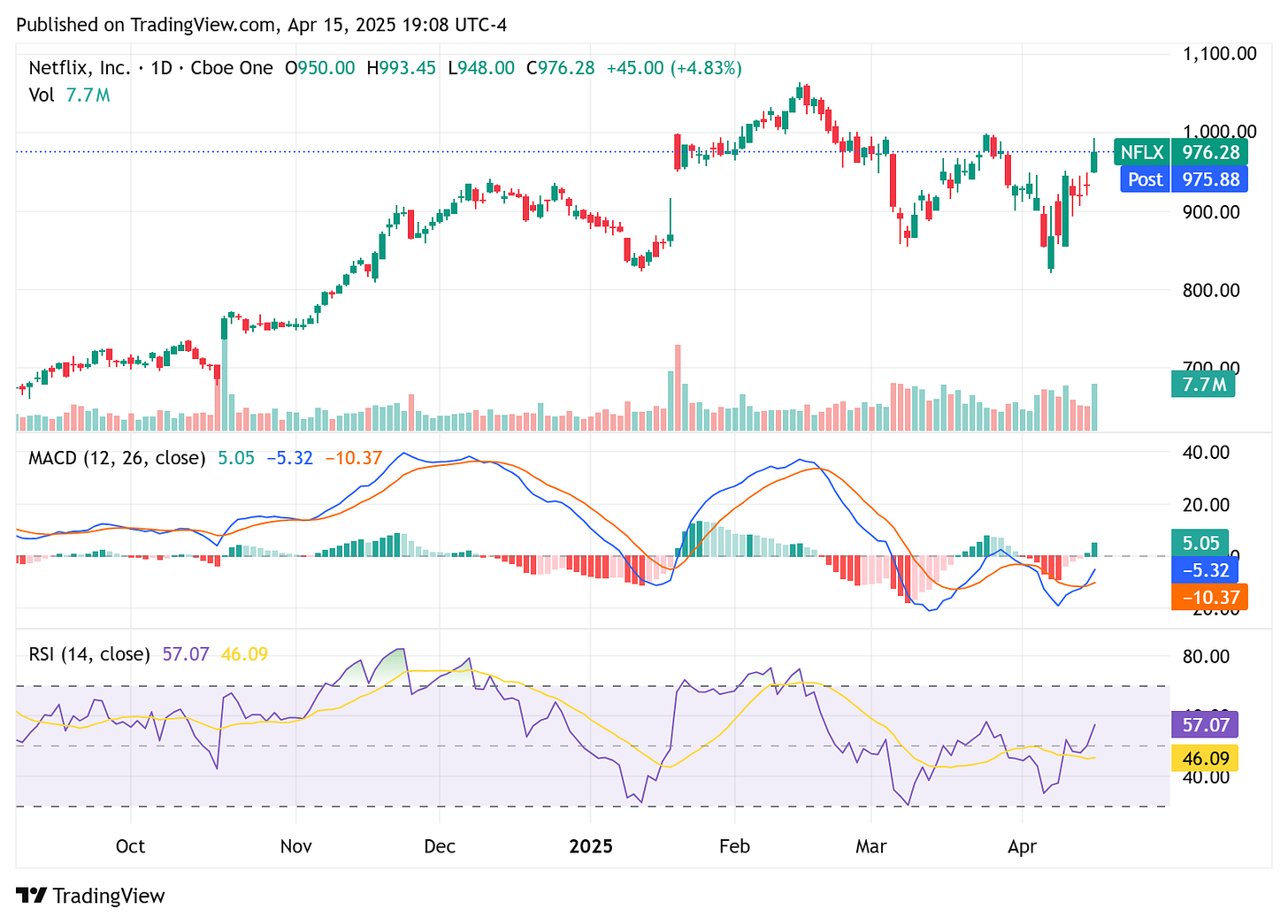This screenshot has width=1288, height=924.
Task: Click the TradingView logo icon
Action: click(x=33, y=896)
